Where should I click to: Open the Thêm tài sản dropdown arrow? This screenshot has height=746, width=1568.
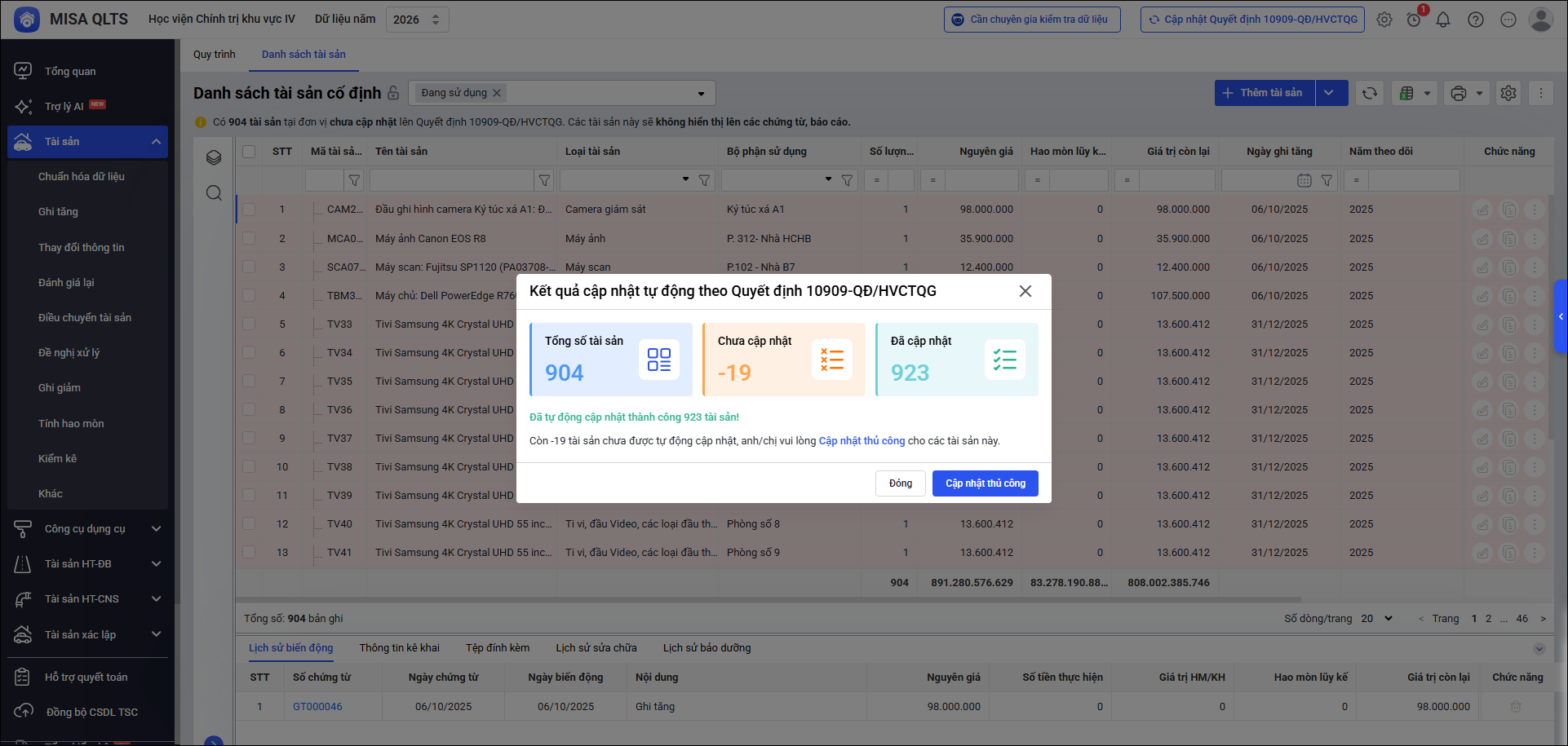click(x=1329, y=93)
